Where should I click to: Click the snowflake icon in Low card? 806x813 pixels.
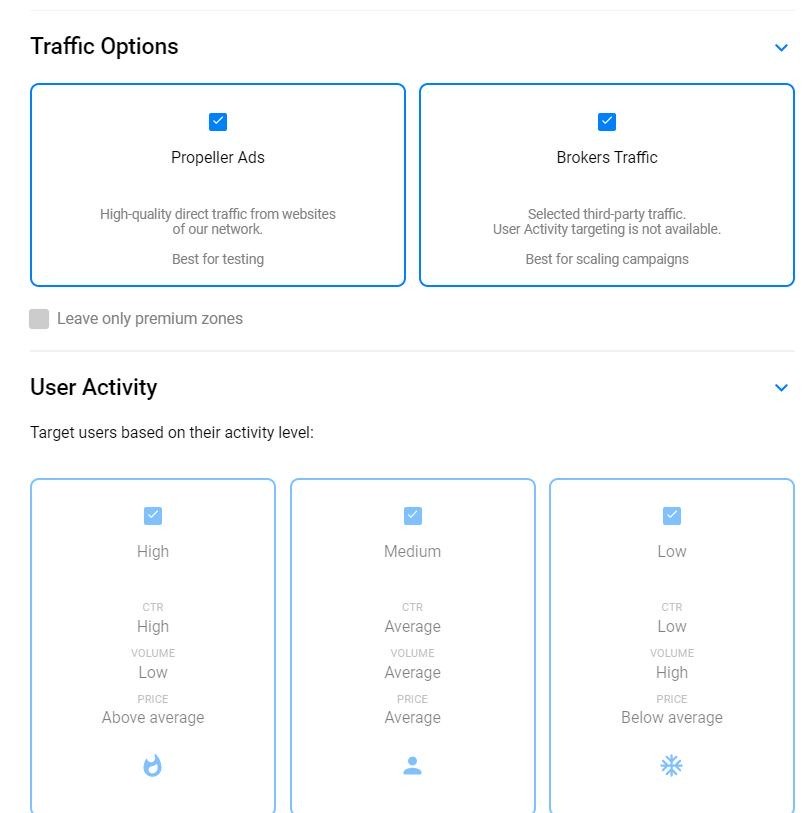tap(671, 766)
